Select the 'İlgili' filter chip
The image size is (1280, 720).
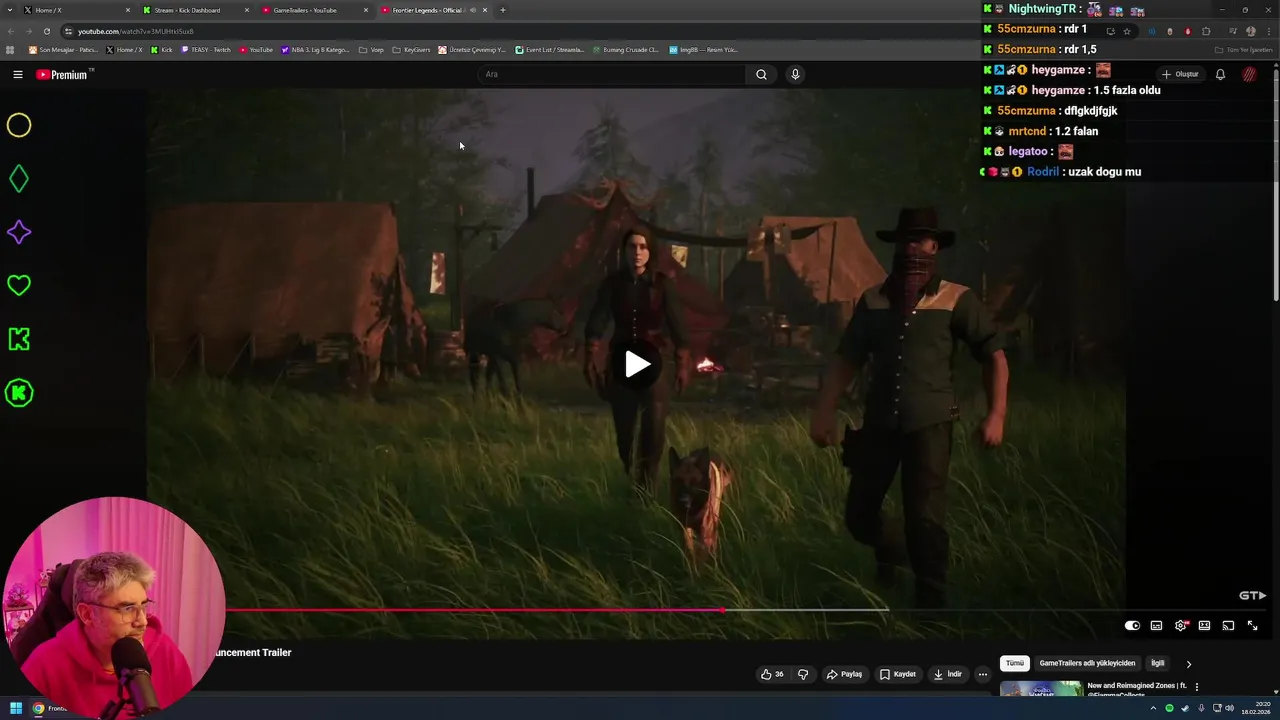coord(1157,663)
